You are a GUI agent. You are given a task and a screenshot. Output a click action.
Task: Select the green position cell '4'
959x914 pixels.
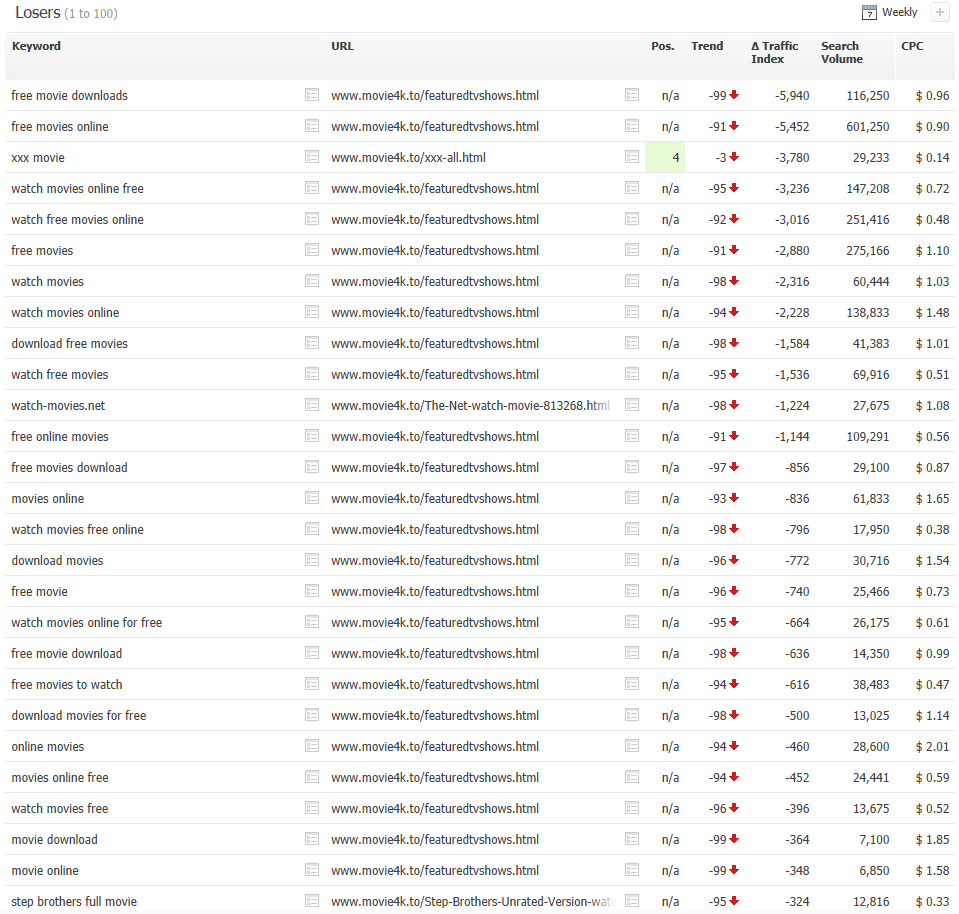(665, 157)
